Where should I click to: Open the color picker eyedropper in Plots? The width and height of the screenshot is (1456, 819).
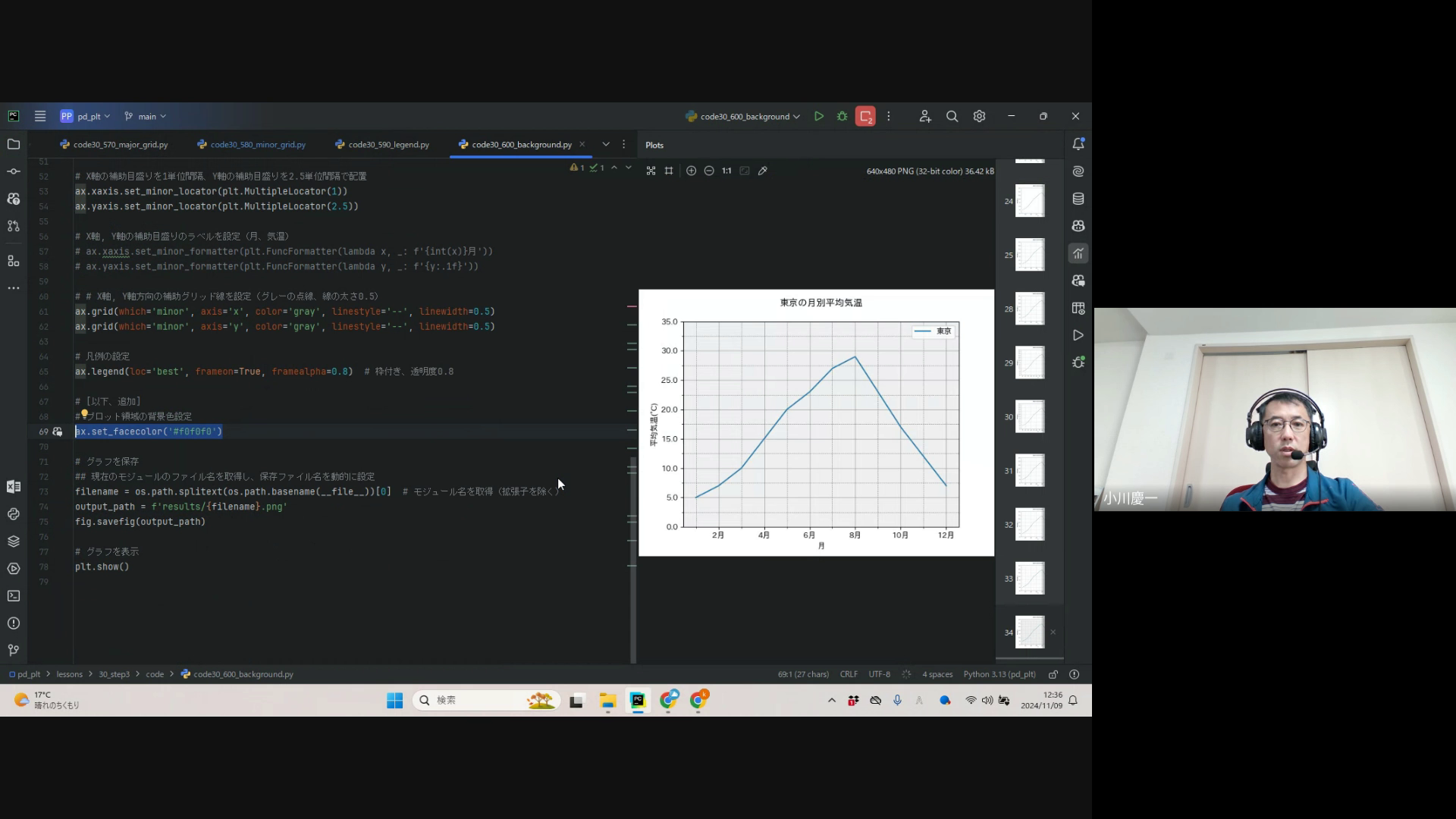(x=763, y=171)
